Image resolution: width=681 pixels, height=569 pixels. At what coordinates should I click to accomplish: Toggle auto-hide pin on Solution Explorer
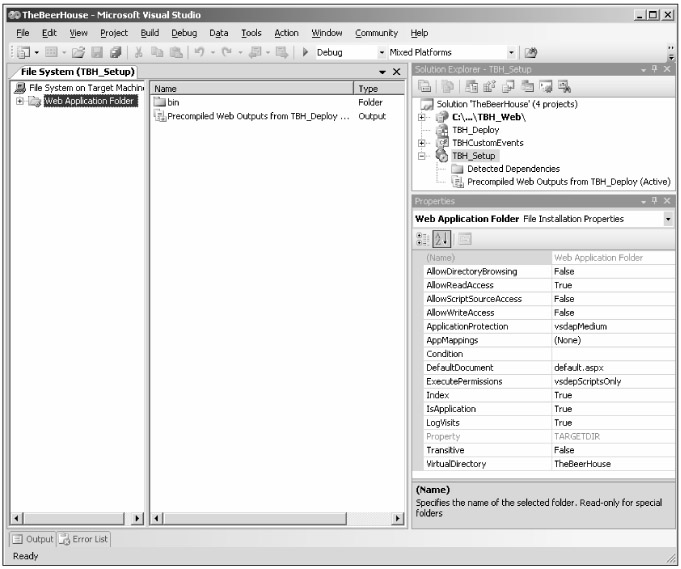[x=657, y=68]
